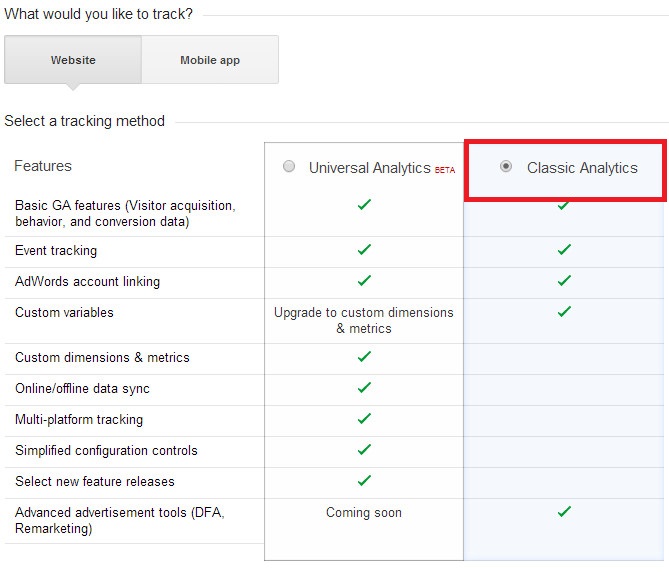Click the 'Simplified configuration controls' row label
This screenshot has height=575, width=669.
click(106, 450)
